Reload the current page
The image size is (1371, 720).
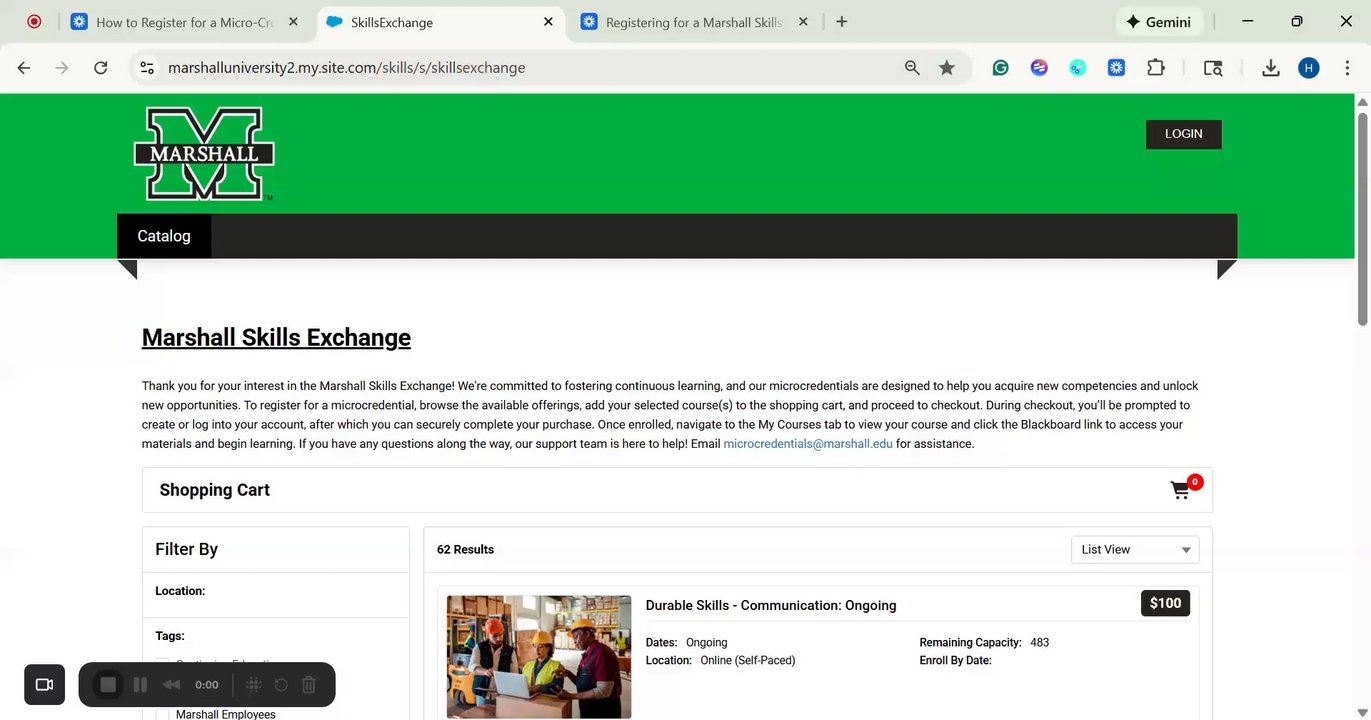(x=100, y=68)
